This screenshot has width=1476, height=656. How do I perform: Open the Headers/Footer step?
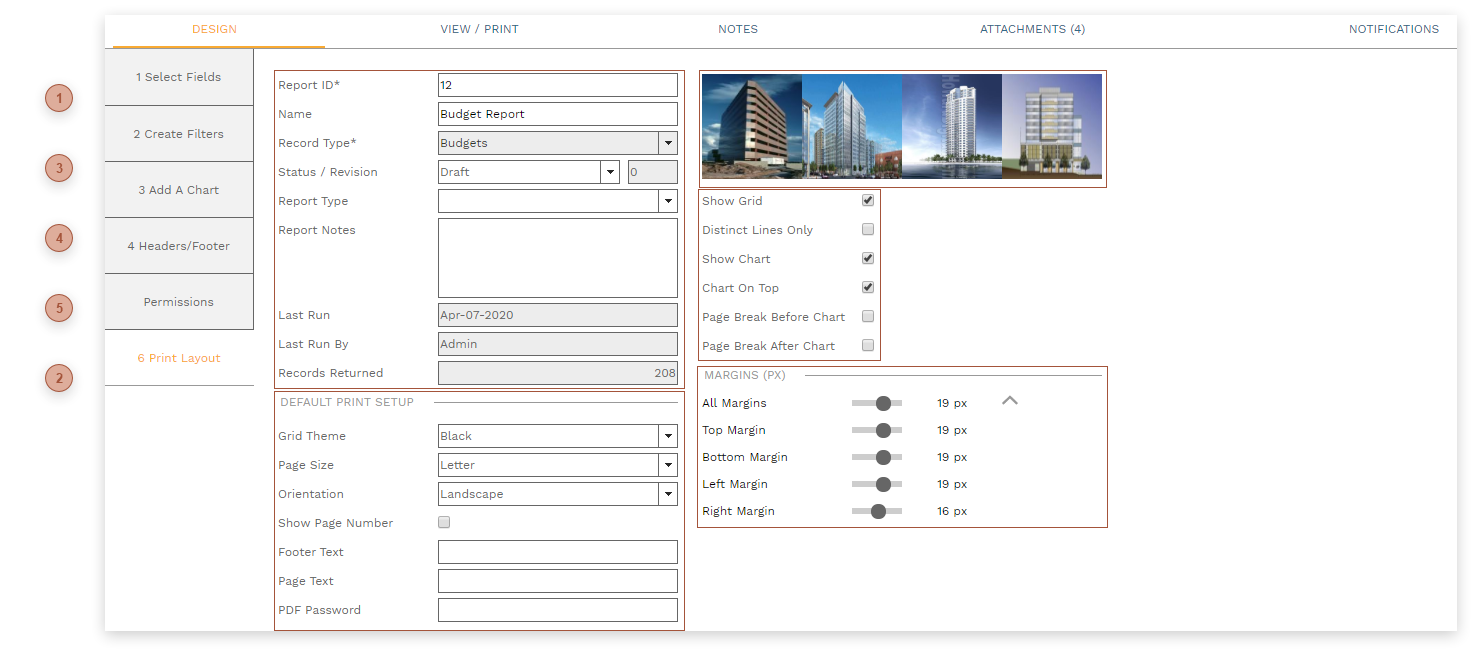pyautogui.click(x=179, y=246)
